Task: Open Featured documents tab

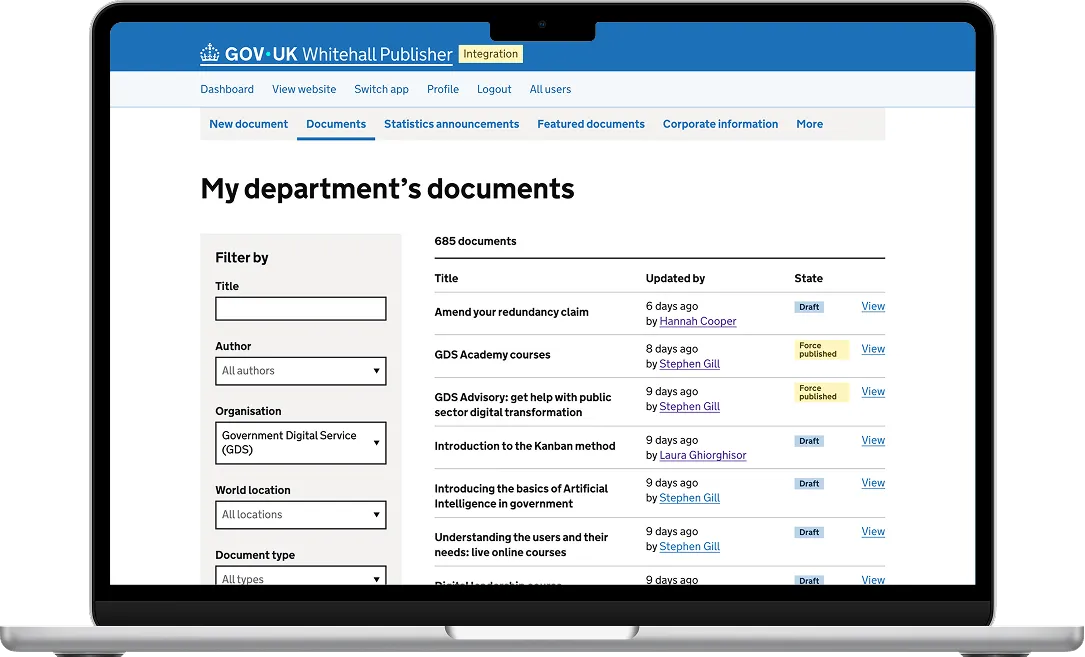Action: coord(591,124)
